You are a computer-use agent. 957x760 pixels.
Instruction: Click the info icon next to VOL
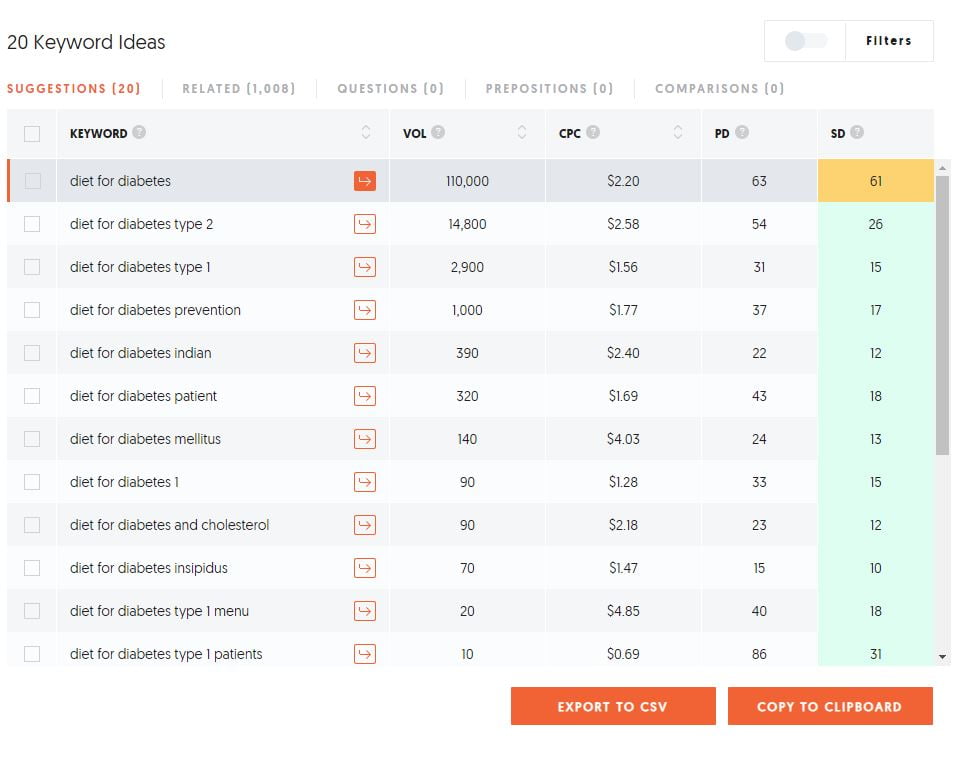438,133
